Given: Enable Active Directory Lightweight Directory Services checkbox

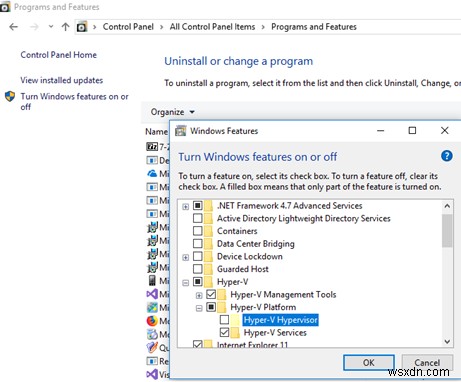Looking at the screenshot, I should tap(198, 218).
